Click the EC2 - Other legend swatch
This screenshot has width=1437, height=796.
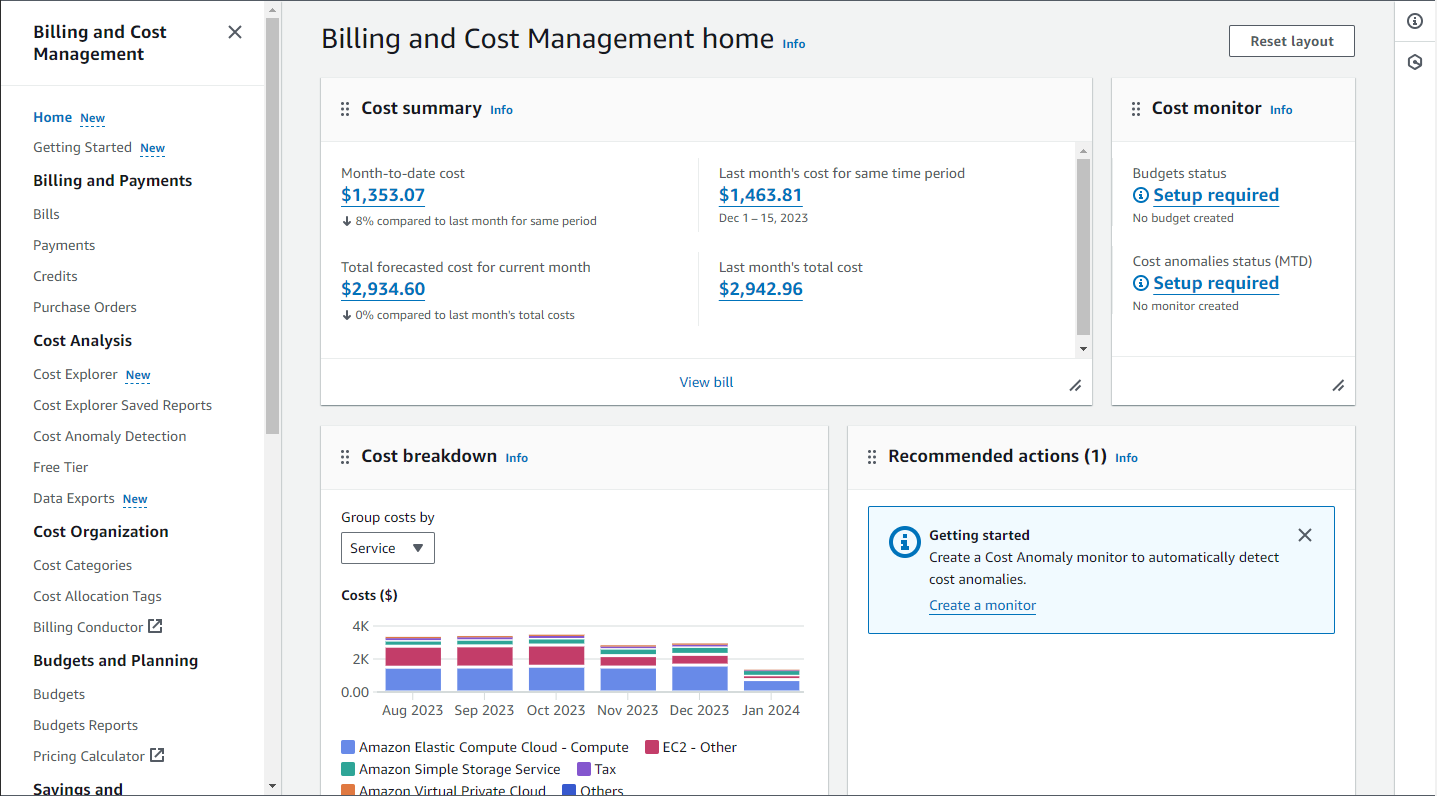tap(652, 747)
